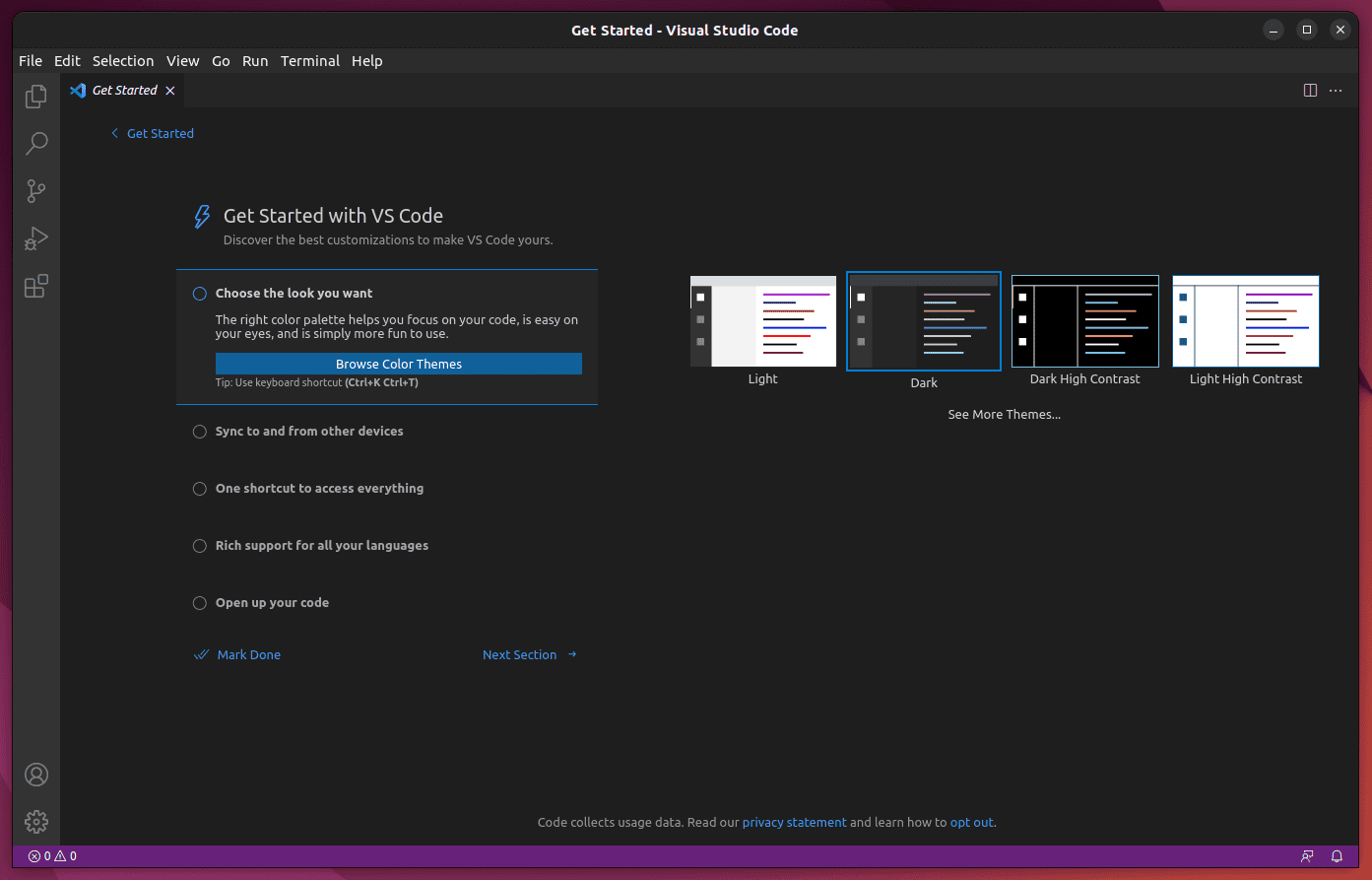Open the Manage settings gear
Screen dimensions: 1372x880
tap(35, 821)
